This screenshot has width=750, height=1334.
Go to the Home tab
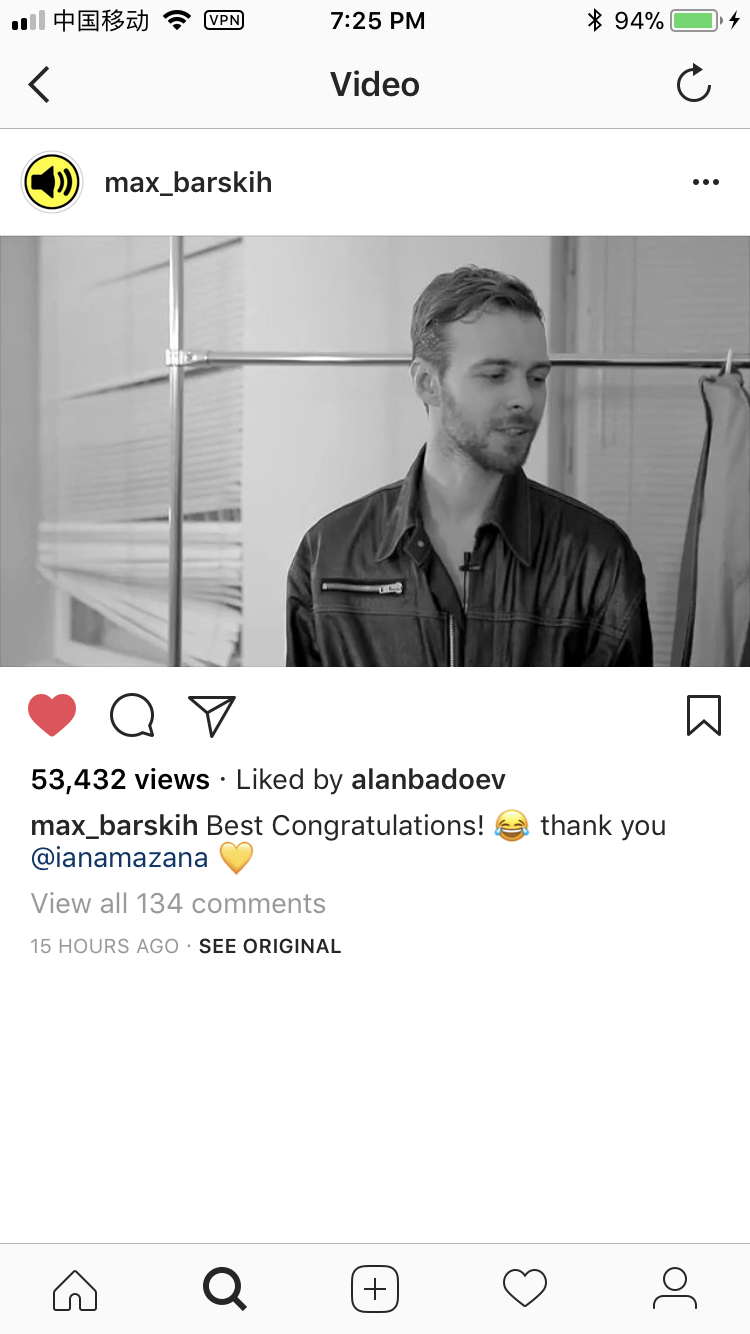pos(75,1289)
